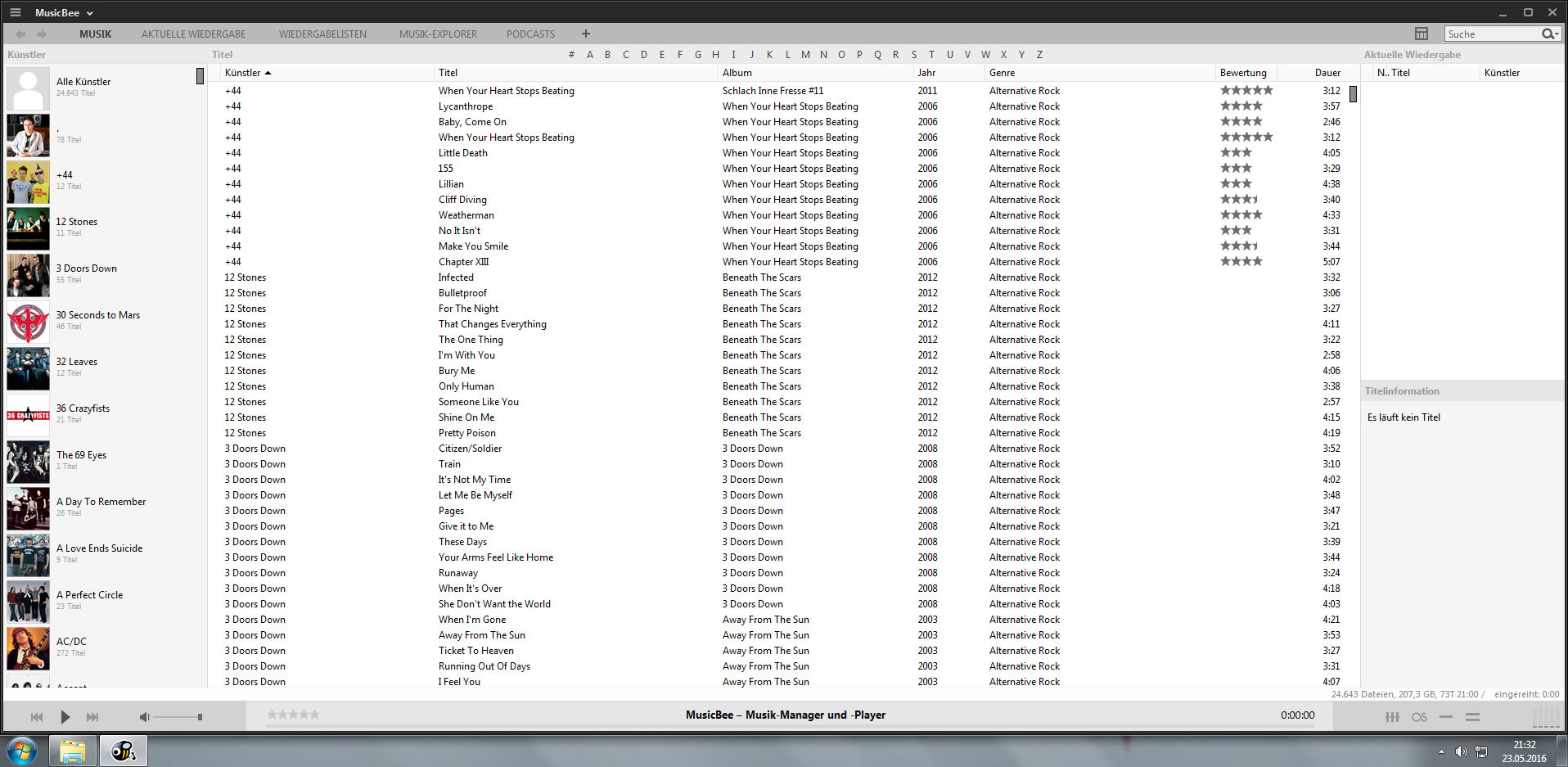1568x767 pixels.
Task: Show hidden tray icons
Action: pos(1441,751)
